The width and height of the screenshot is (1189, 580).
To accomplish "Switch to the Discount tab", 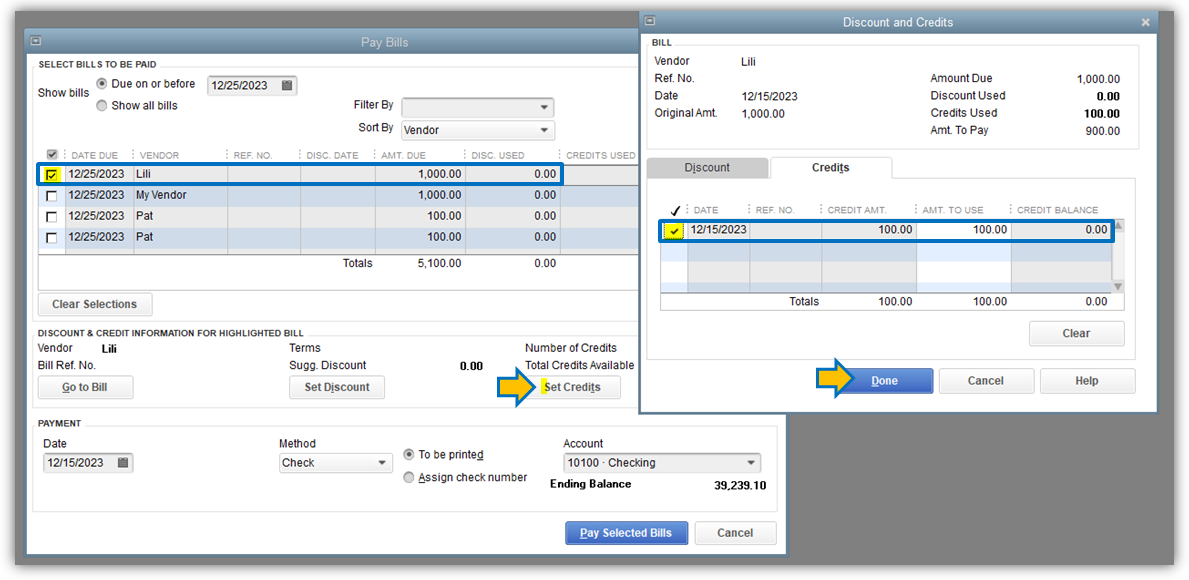I will coord(708,167).
